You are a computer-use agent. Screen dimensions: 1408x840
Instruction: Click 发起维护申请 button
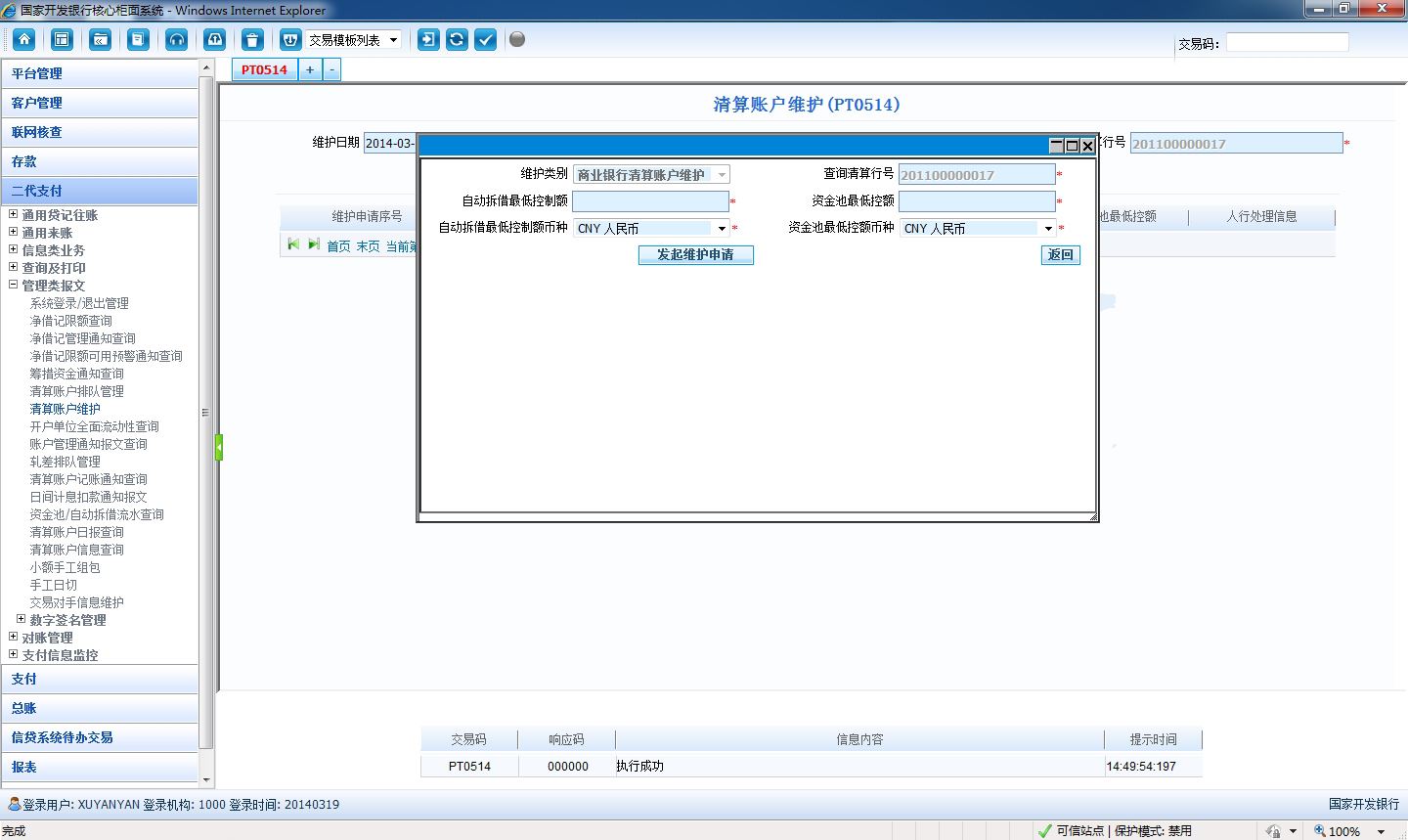pyautogui.click(x=695, y=254)
